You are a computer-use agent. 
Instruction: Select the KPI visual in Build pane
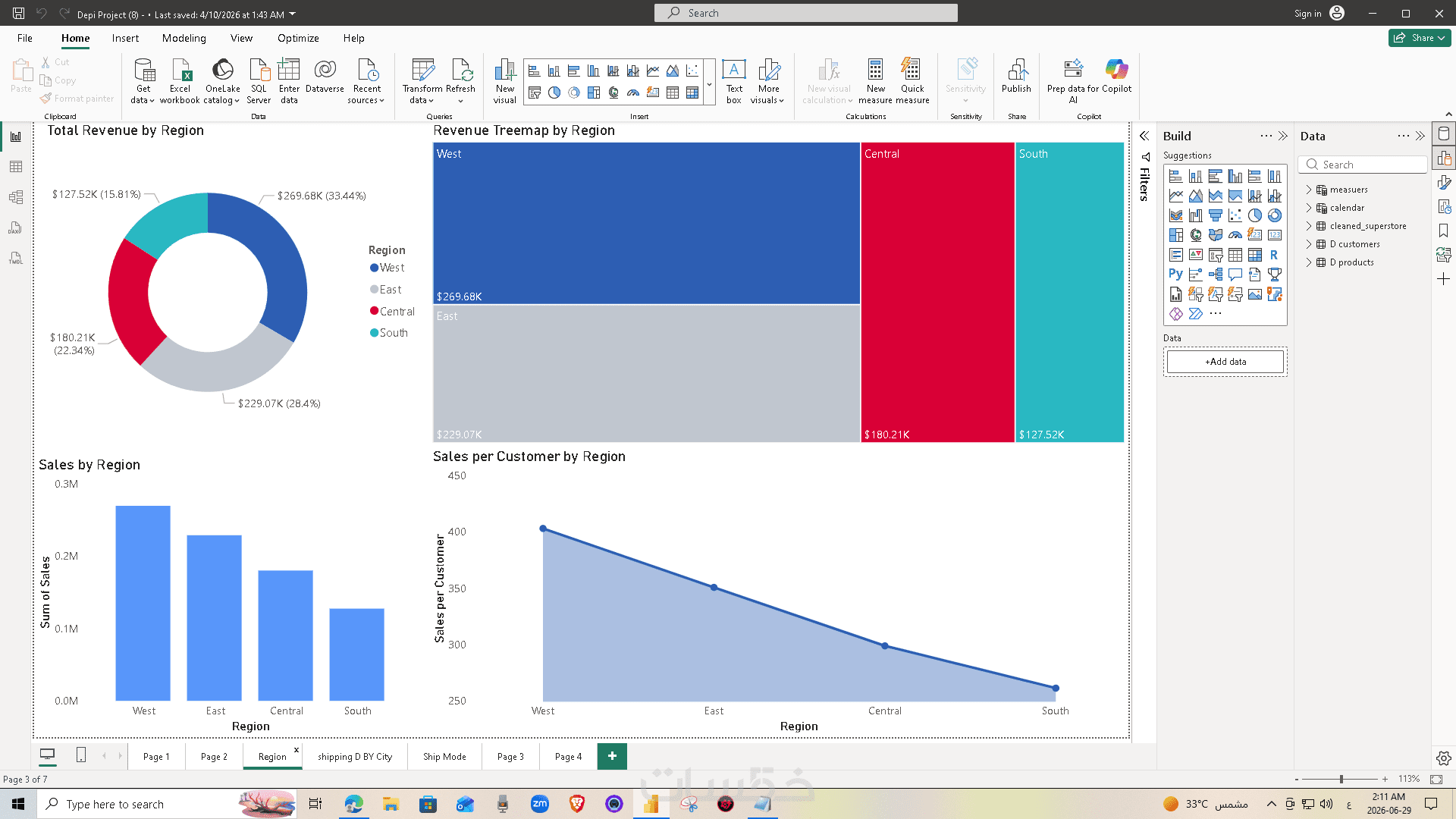(x=1196, y=255)
